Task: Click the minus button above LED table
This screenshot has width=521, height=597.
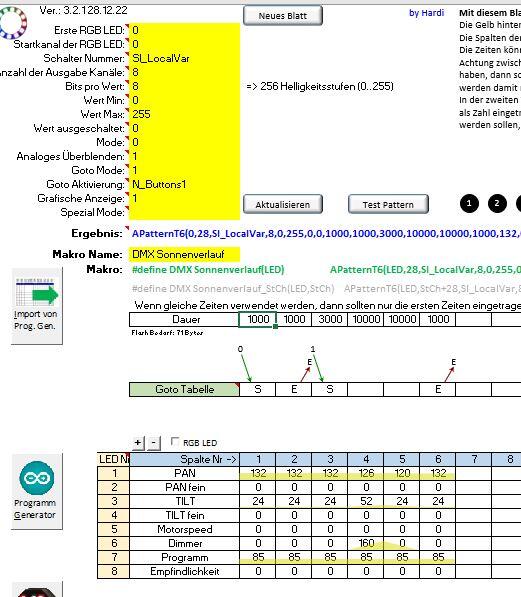Action: (x=154, y=443)
